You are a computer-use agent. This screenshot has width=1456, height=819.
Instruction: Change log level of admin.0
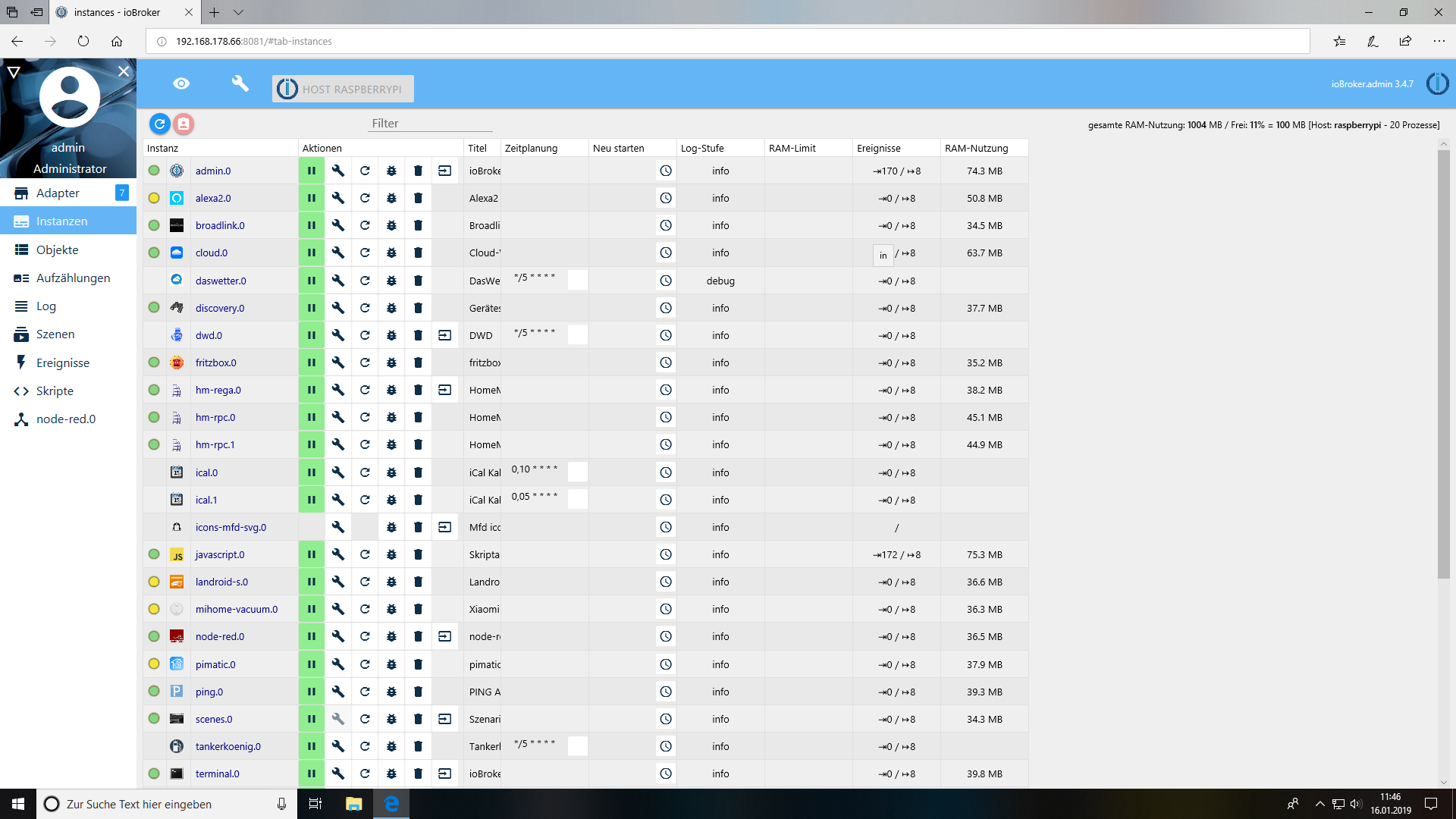pos(720,171)
